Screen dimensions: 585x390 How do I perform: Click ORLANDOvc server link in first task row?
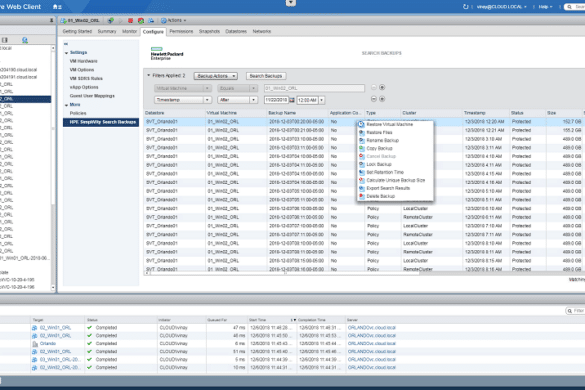pos(372,328)
